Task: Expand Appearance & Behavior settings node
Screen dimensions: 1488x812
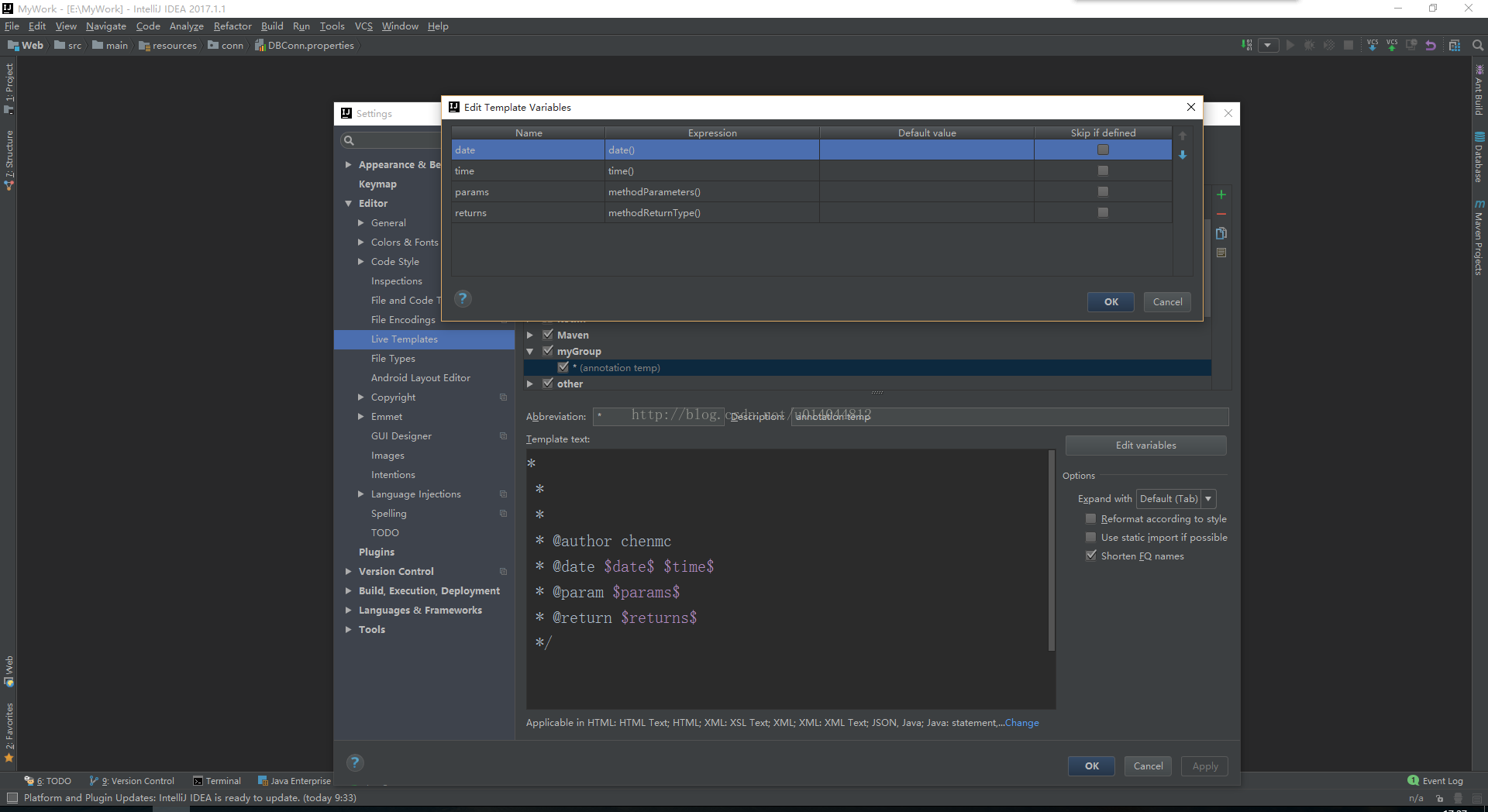Action: point(349,165)
